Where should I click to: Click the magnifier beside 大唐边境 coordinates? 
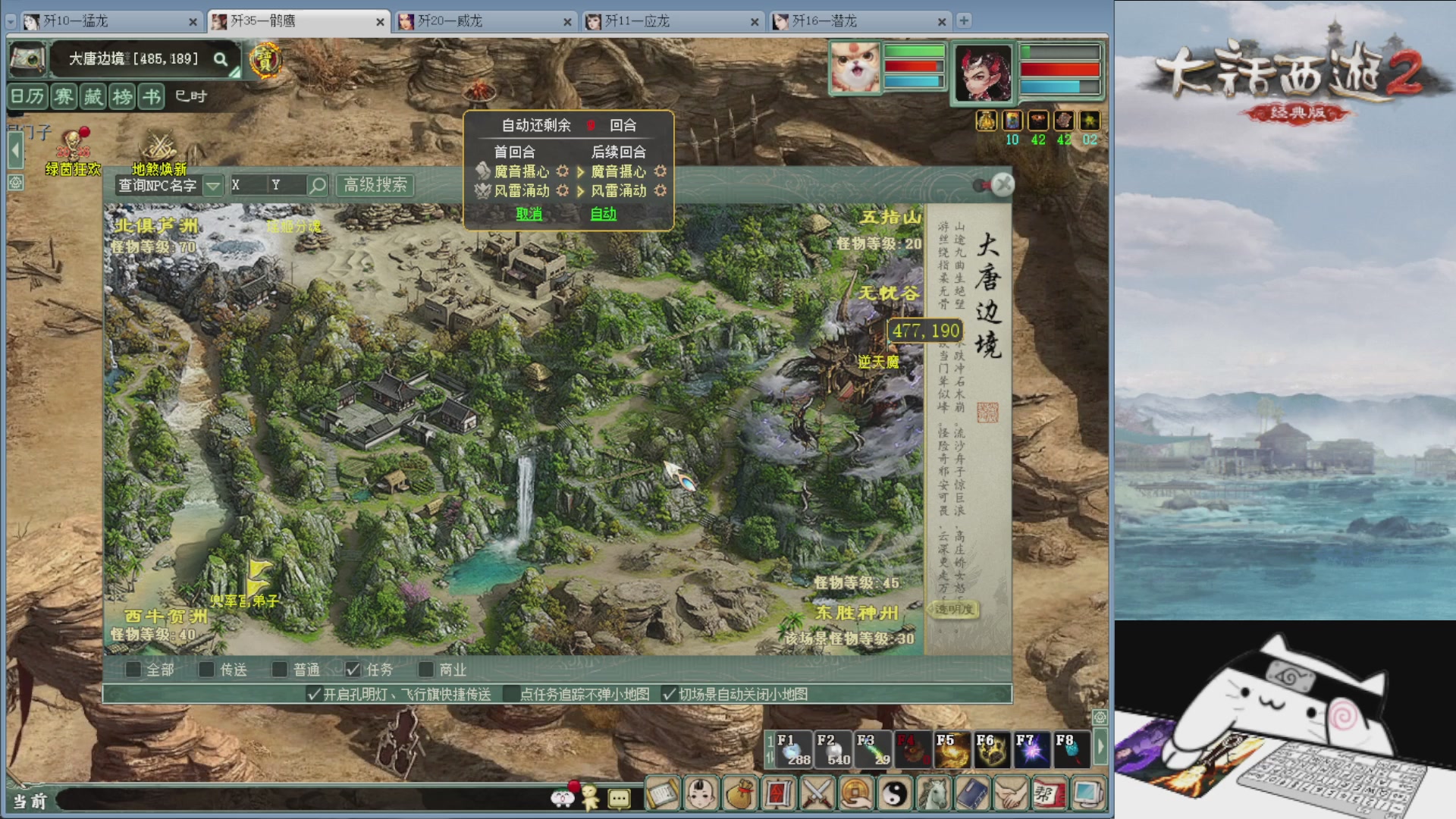(x=220, y=59)
